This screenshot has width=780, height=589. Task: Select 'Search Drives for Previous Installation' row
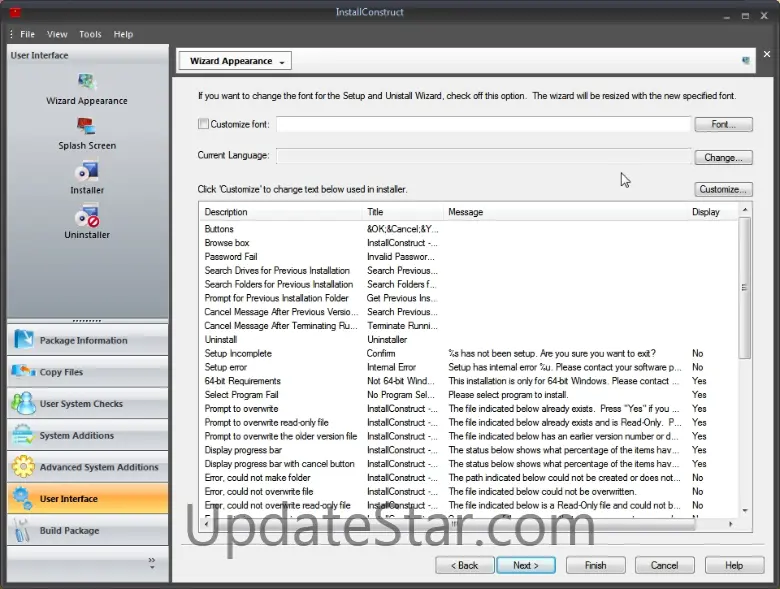[469, 271]
